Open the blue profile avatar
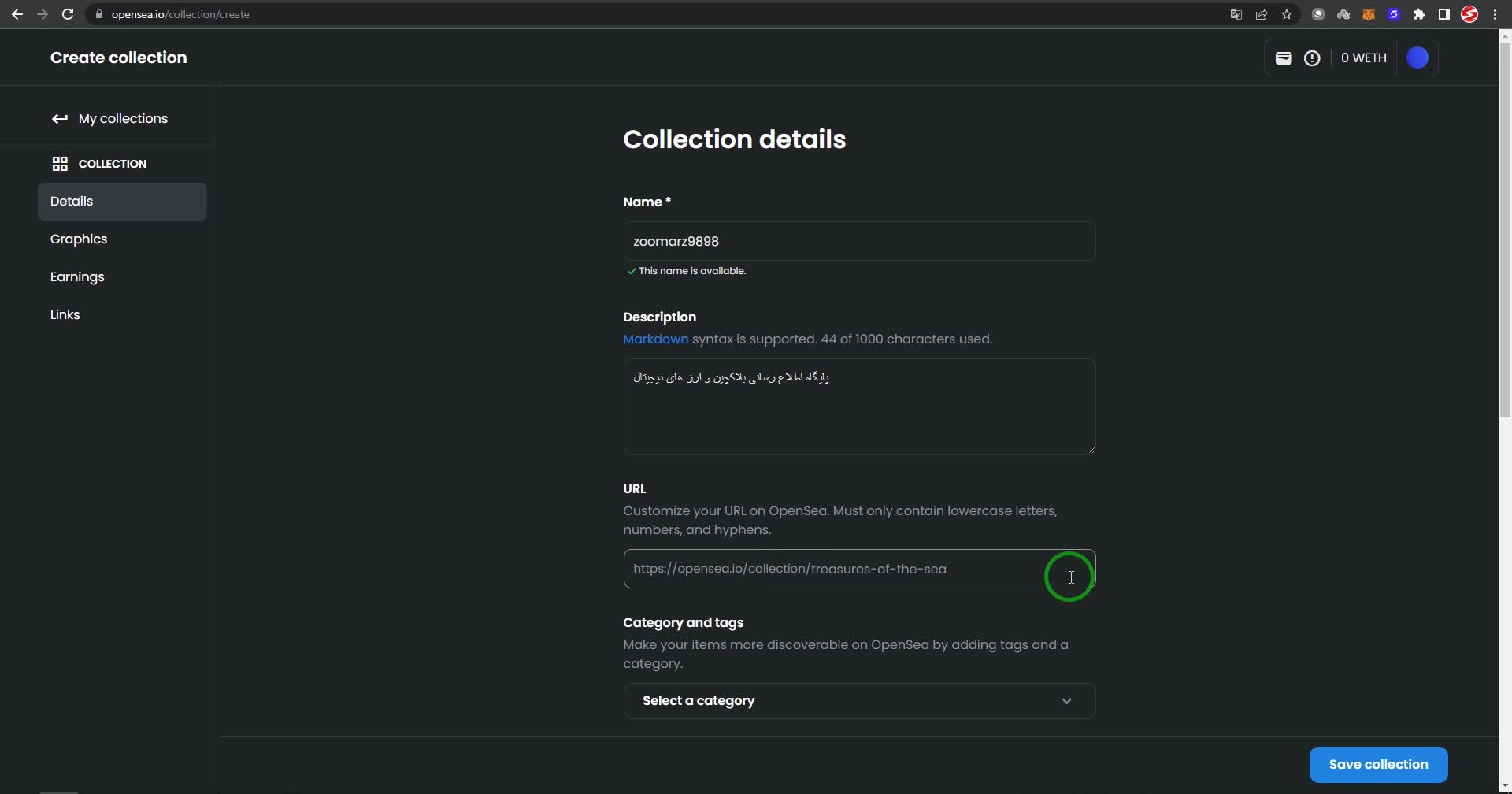Screen dimensions: 1512x794 pyautogui.click(x=1417, y=58)
